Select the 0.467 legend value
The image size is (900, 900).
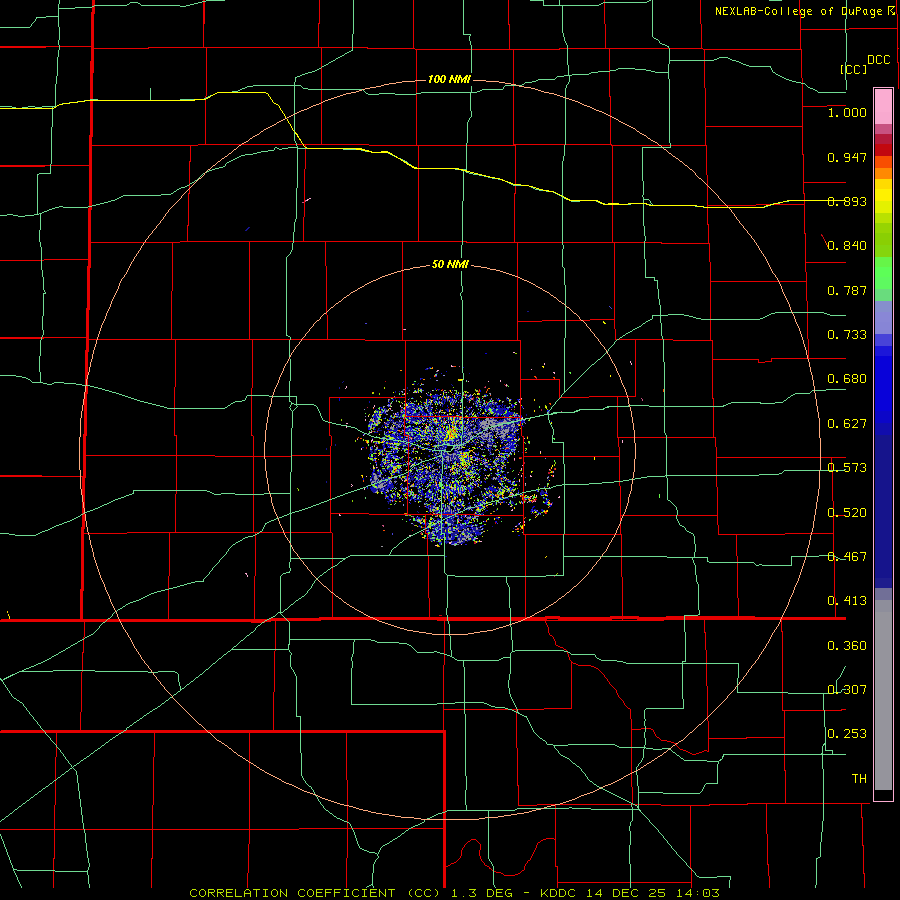click(x=847, y=557)
